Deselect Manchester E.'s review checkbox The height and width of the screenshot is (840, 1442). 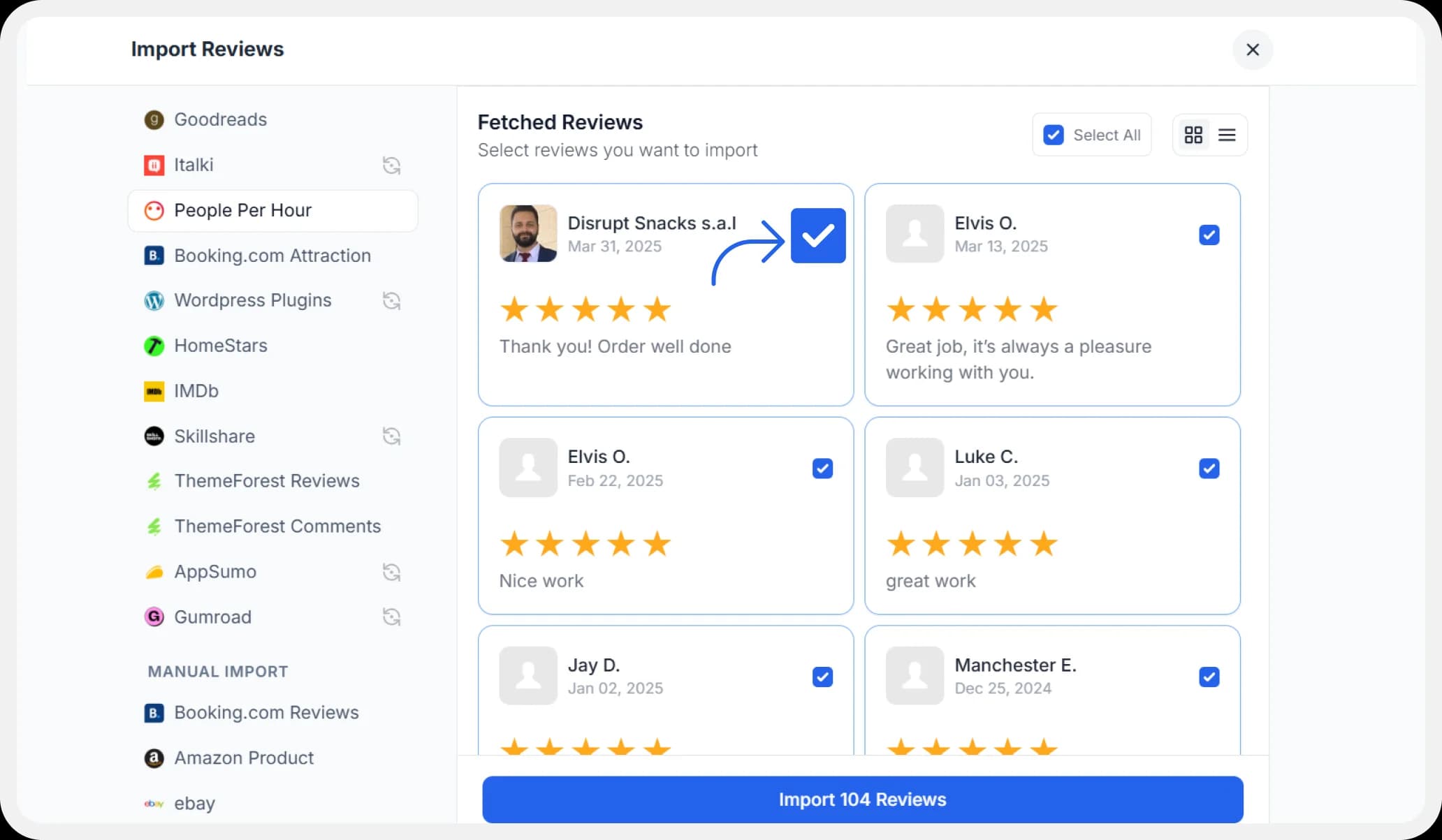(x=1209, y=677)
